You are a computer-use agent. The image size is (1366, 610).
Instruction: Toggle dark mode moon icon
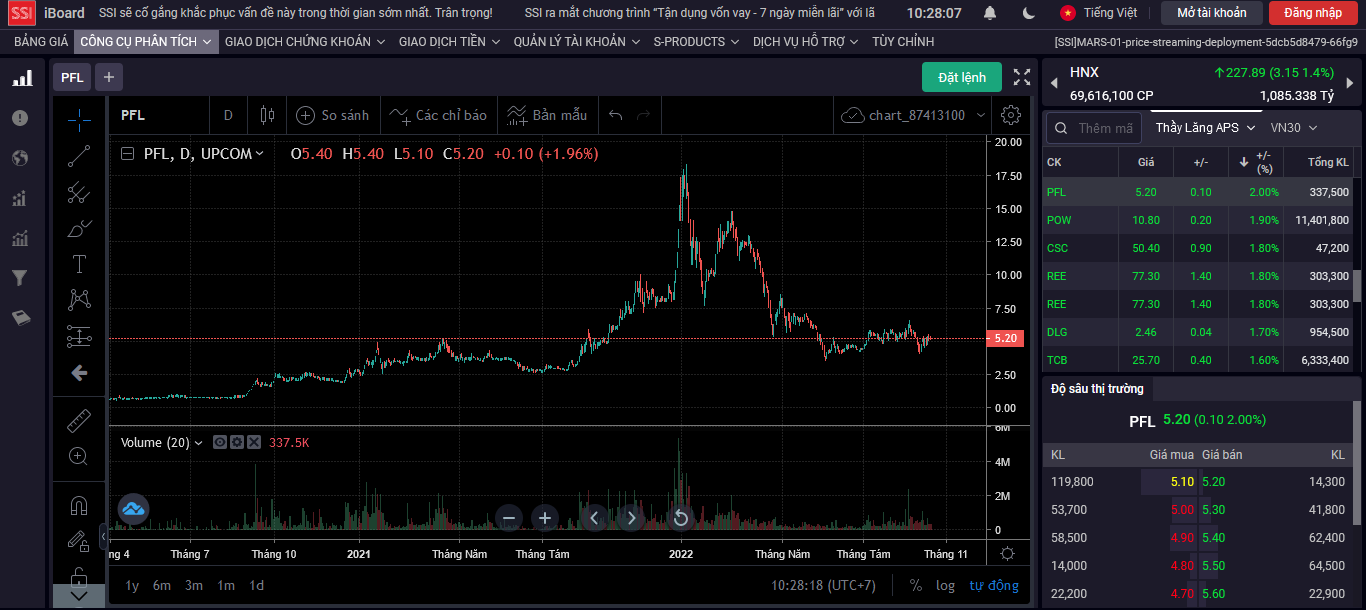pyautogui.click(x=1030, y=13)
